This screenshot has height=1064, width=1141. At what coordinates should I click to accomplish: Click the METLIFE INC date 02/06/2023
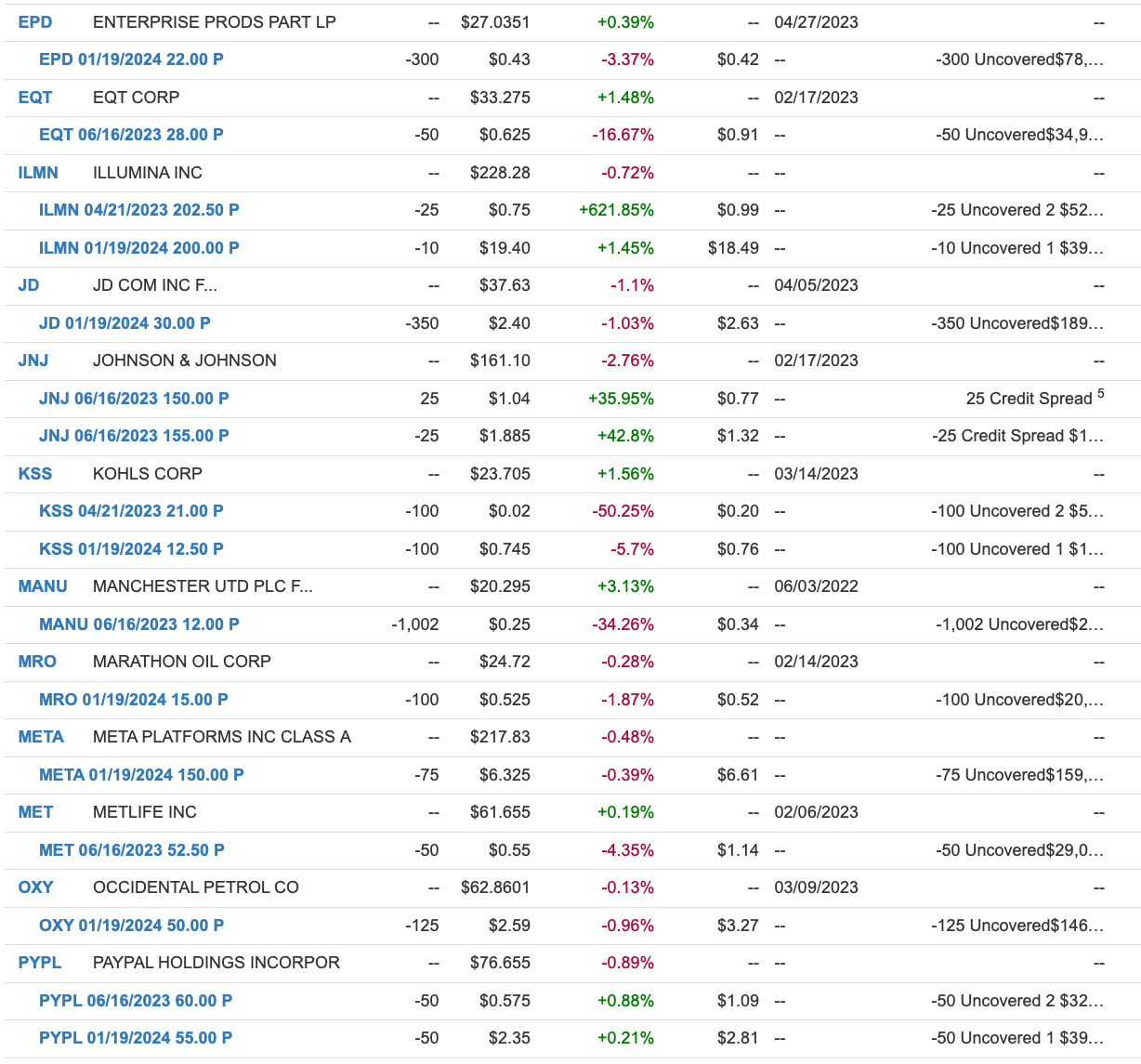[x=816, y=812]
